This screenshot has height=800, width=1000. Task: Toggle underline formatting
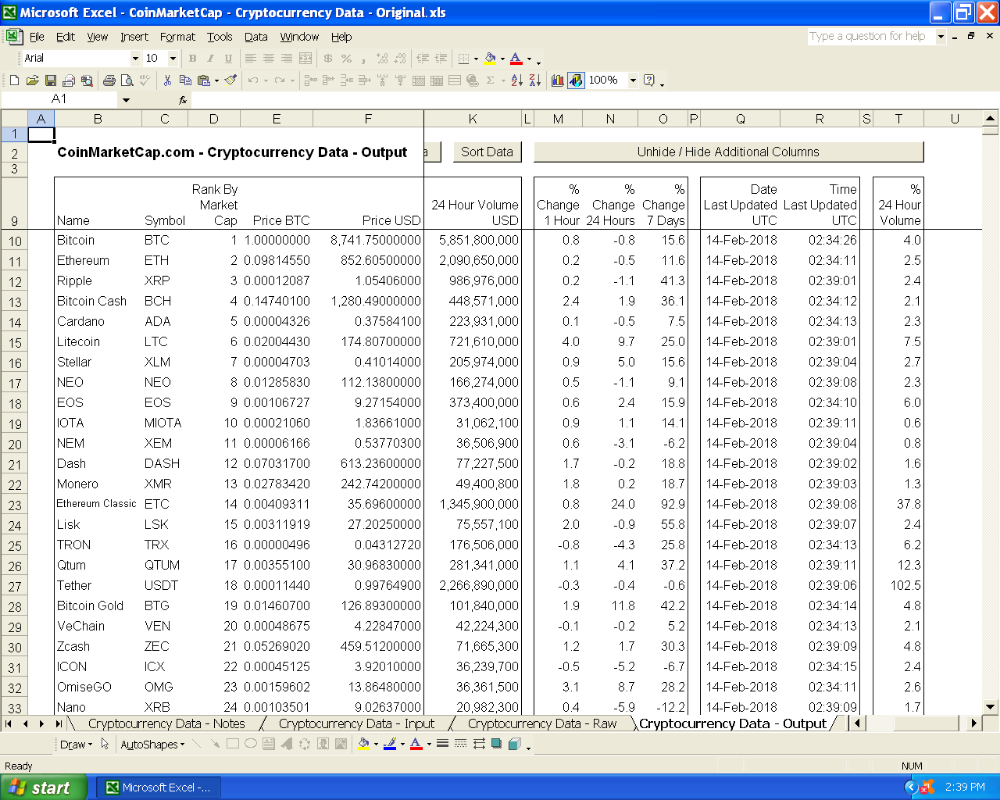point(228,59)
